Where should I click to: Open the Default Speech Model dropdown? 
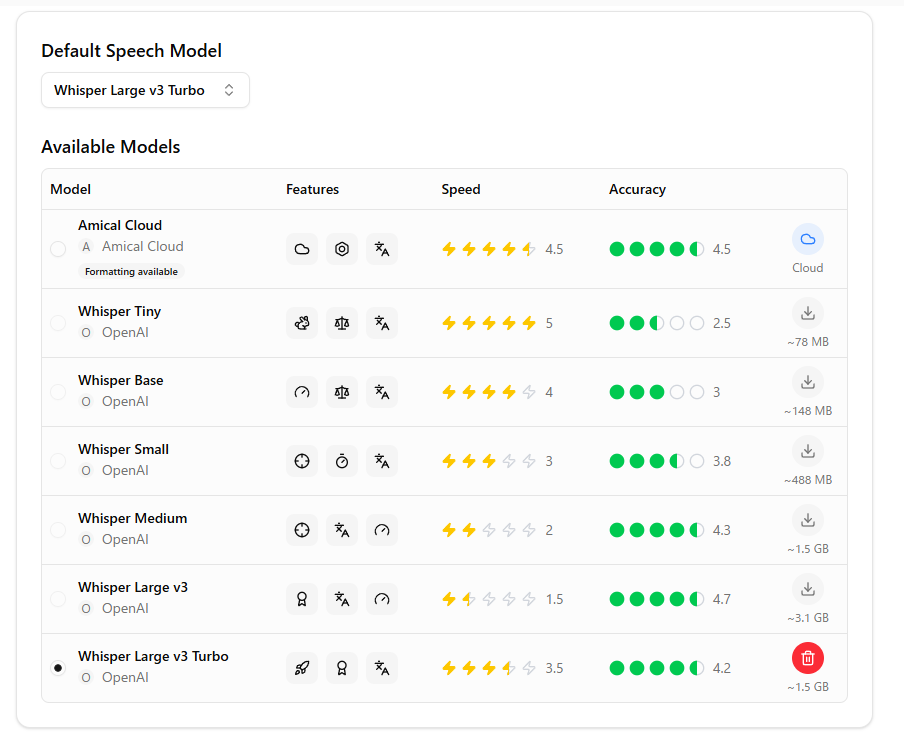145,90
